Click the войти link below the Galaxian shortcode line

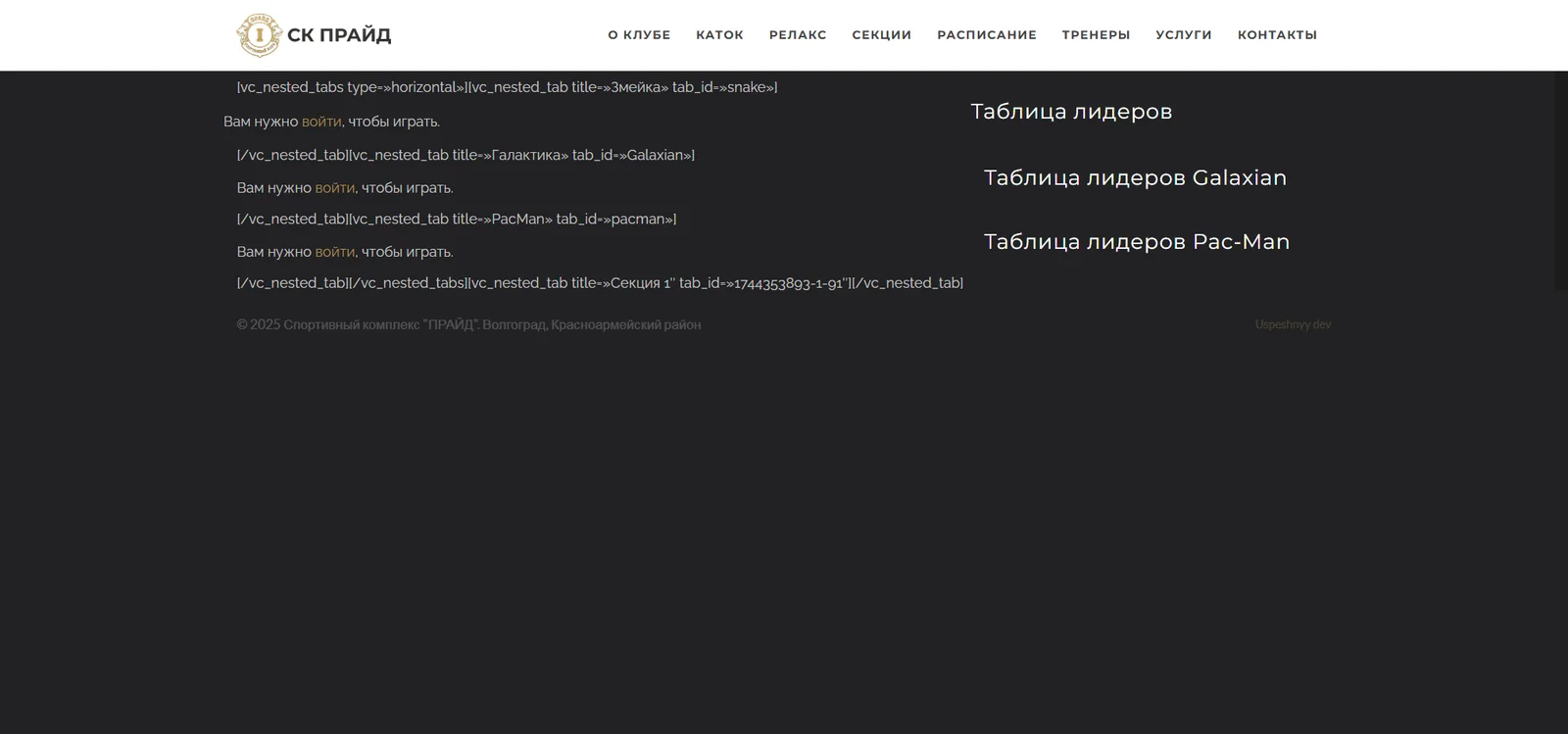[335, 188]
